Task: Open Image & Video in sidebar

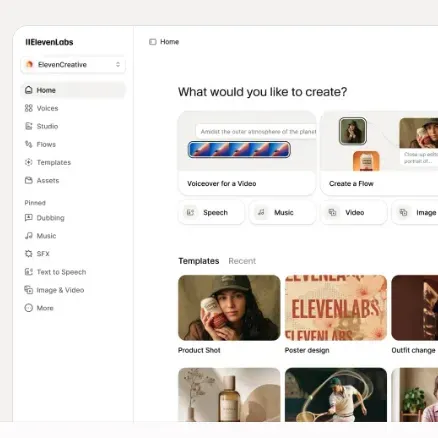Action: click(x=73, y=290)
